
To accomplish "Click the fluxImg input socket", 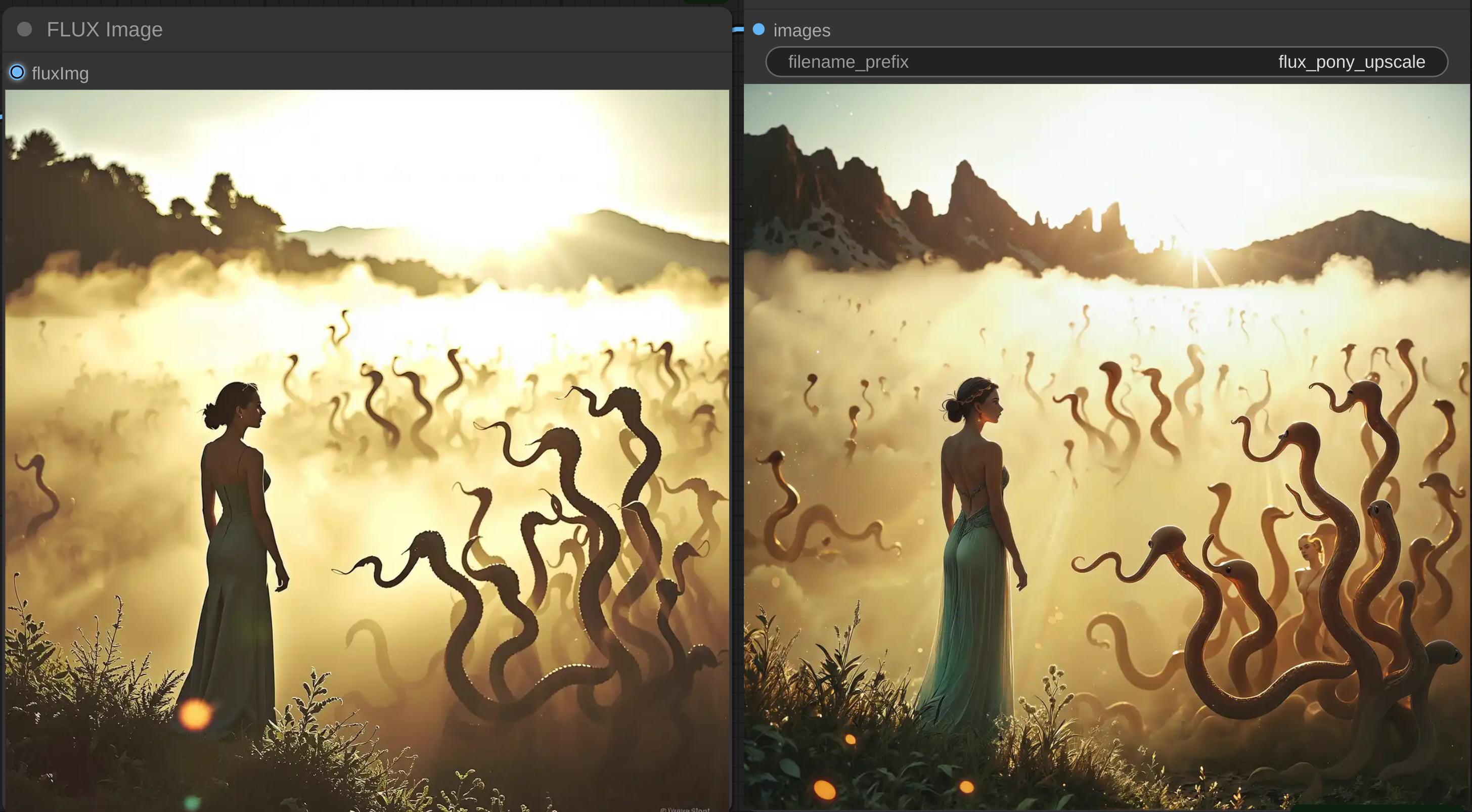I will pyautogui.click(x=17, y=73).
